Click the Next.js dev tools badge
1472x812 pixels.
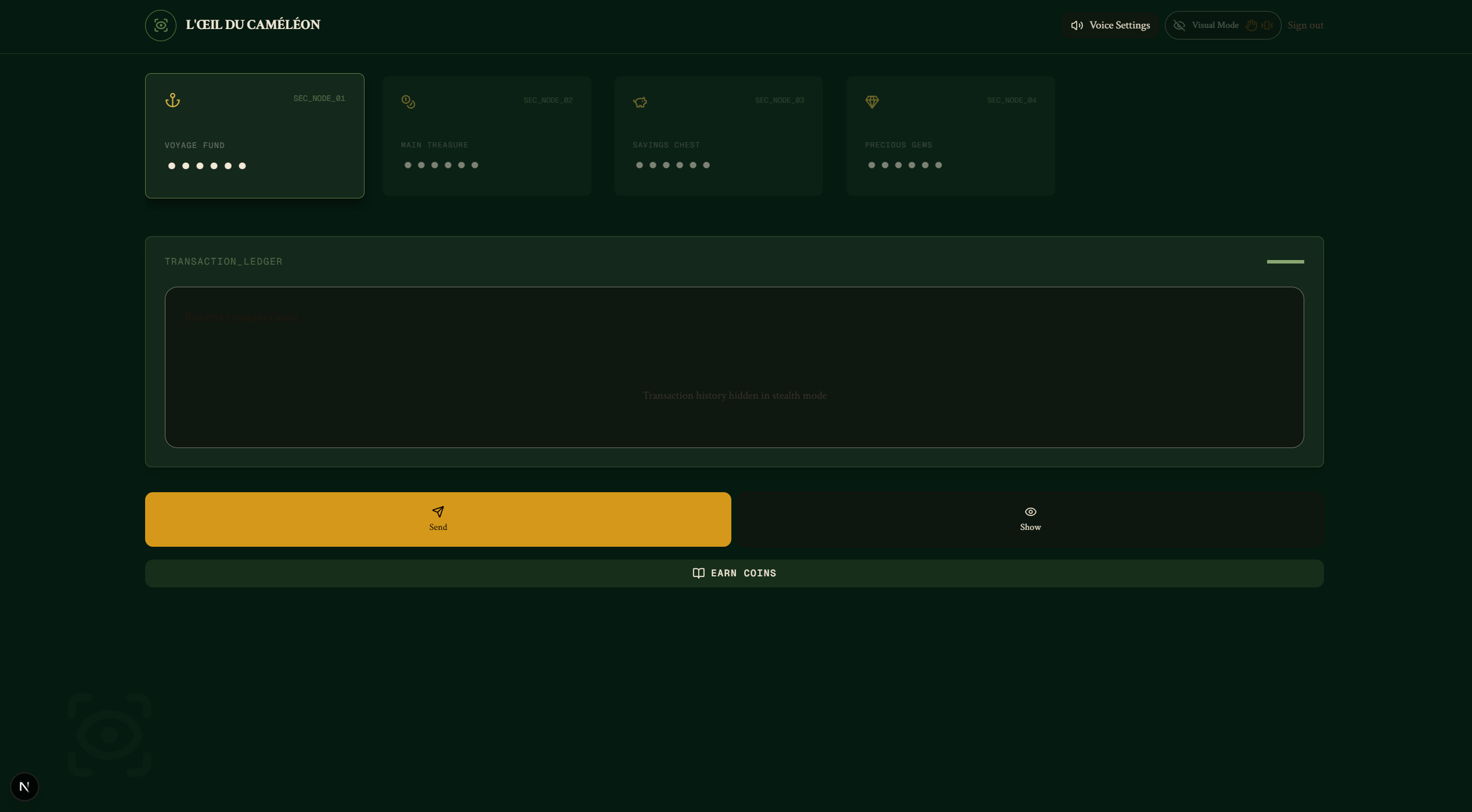[x=24, y=786]
